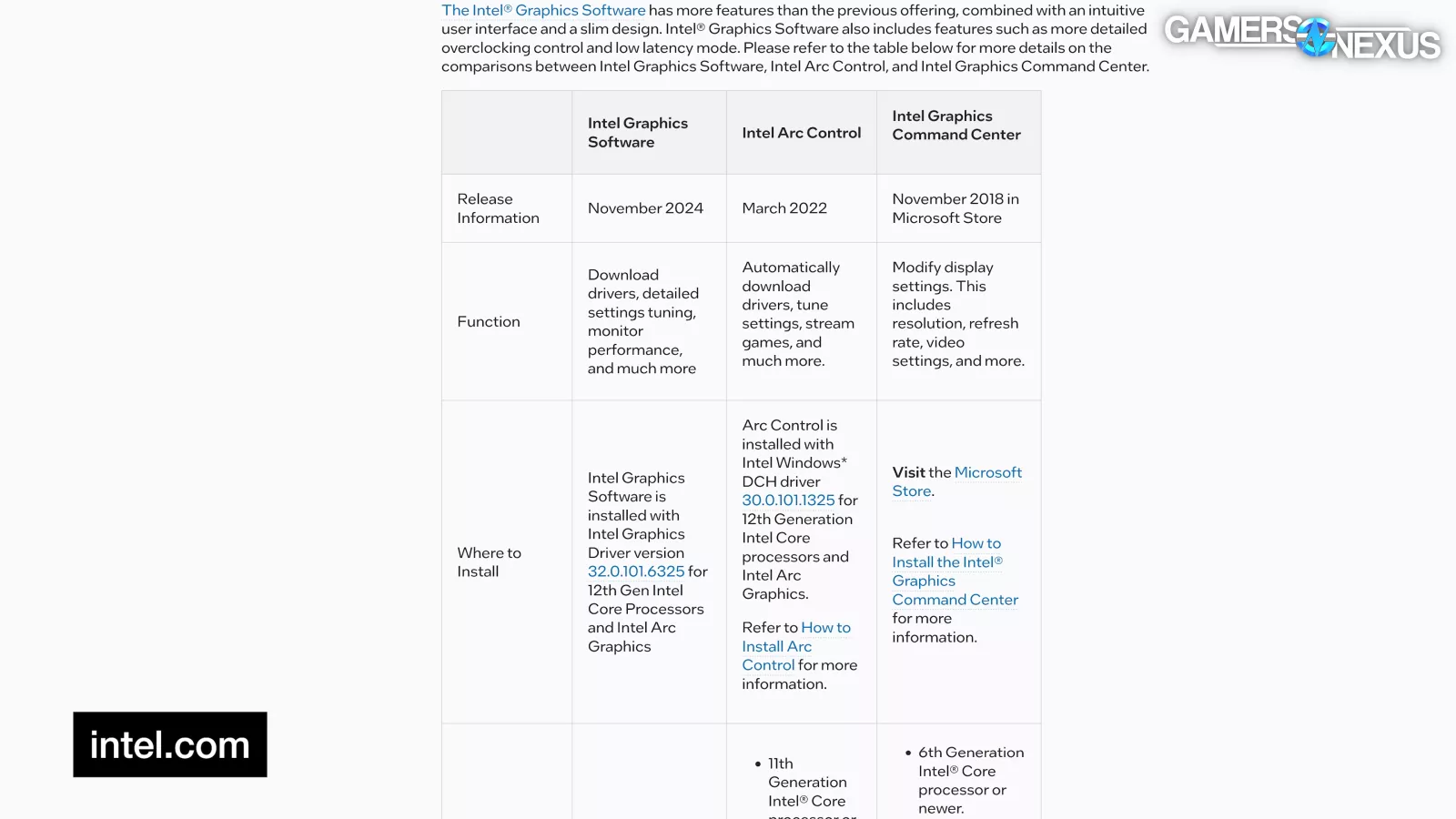Select the "November 2018 in Microsoft Store" cell
Screen dimensions: 1456x819
(955, 208)
